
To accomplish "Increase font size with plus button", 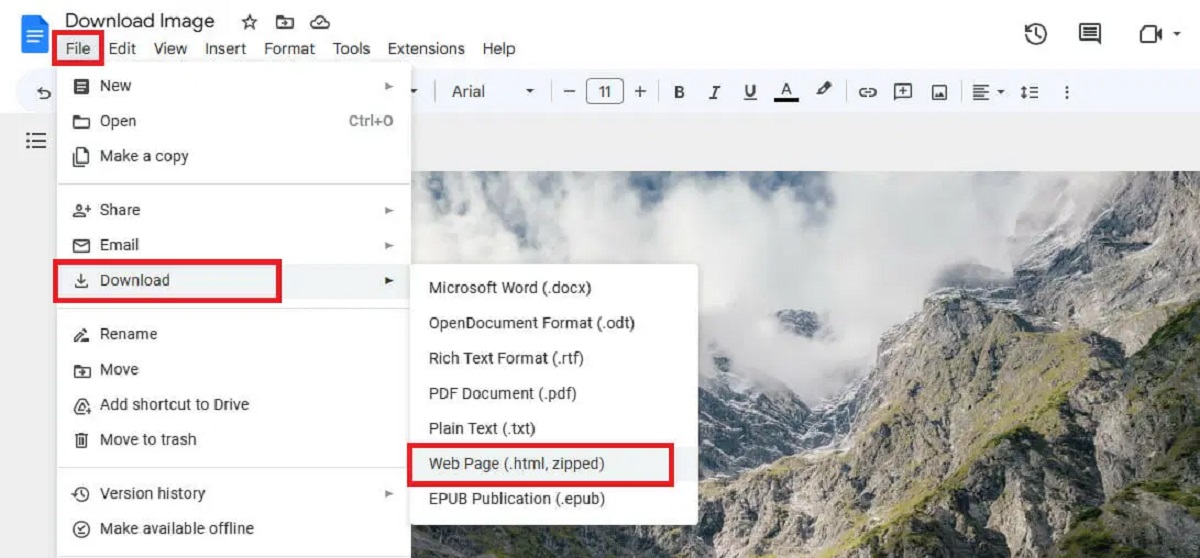I will (x=640, y=92).
